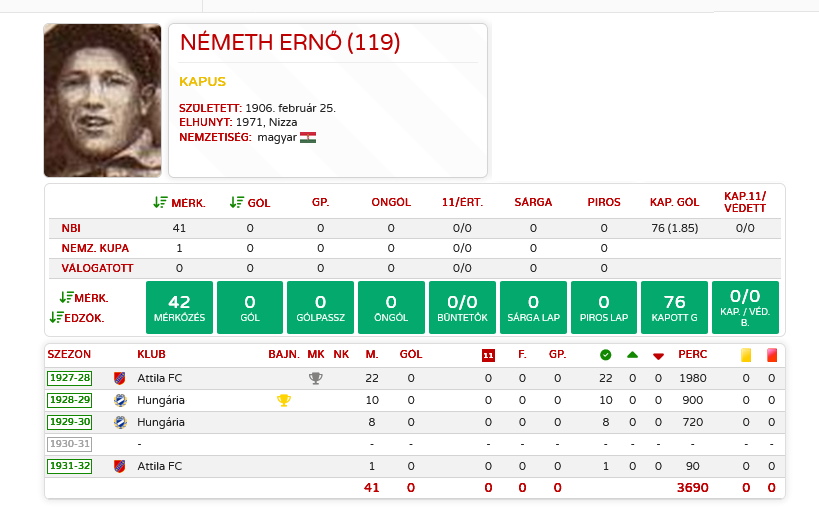Click the KAPUS position label
This screenshot has width=819, height=524.
point(202,81)
